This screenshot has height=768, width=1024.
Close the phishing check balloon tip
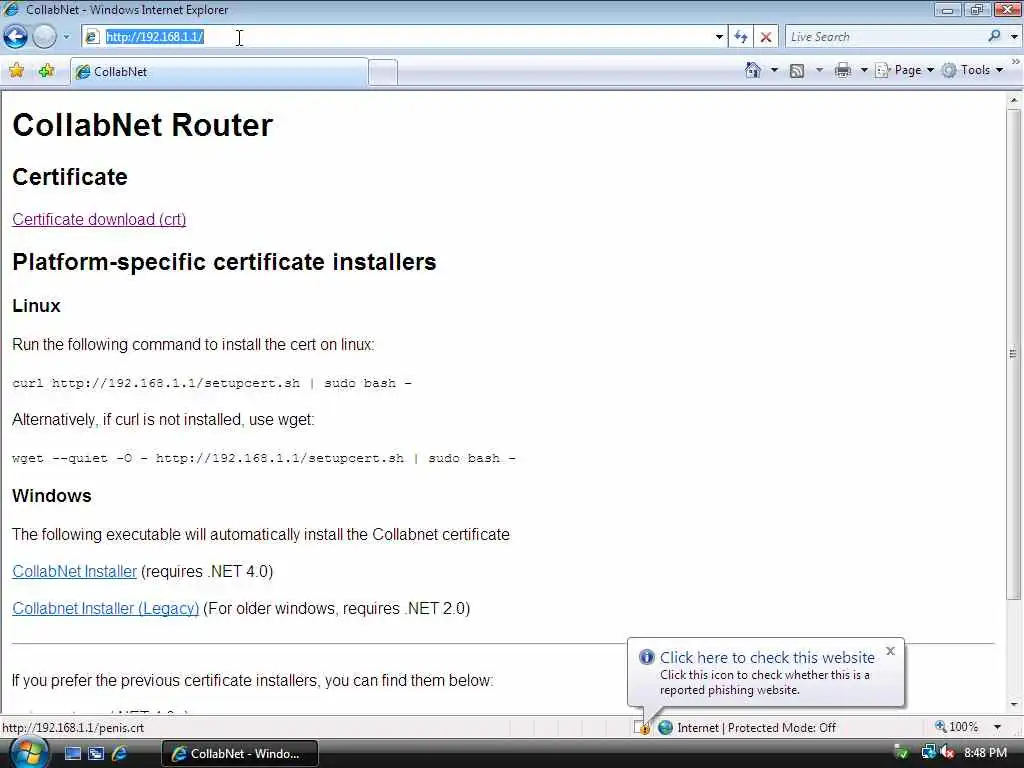[x=890, y=651]
